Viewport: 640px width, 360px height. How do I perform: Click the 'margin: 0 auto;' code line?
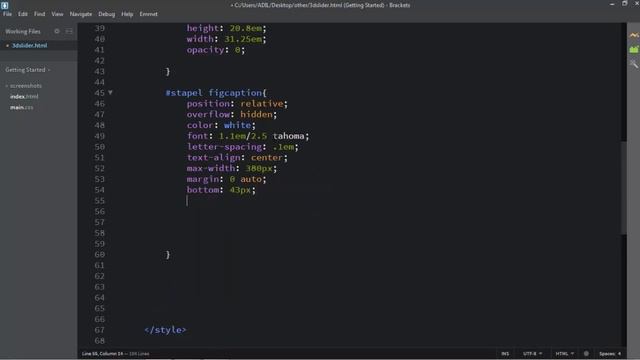click(x=227, y=179)
